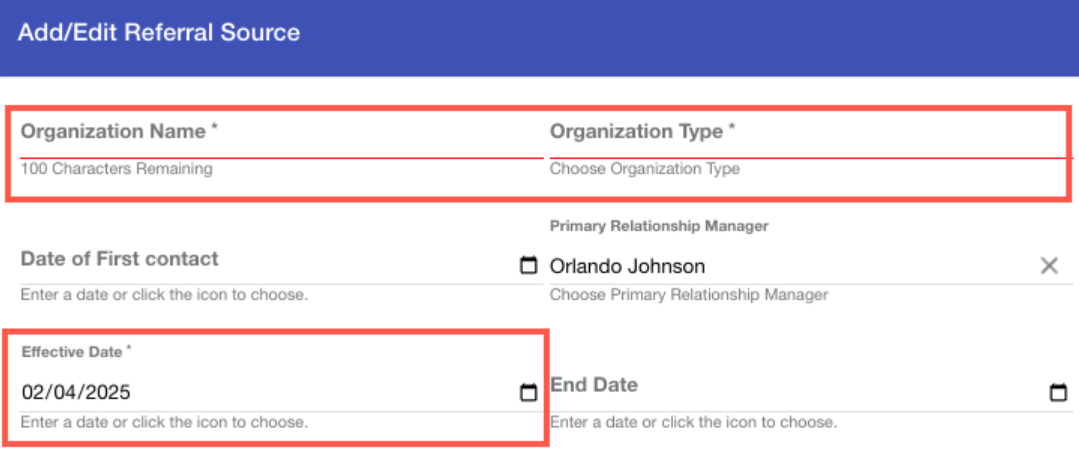Image resolution: width=1079 pixels, height=458 pixels.
Task: Open calendar picker for Date of First contact
Action: tap(528, 266)
